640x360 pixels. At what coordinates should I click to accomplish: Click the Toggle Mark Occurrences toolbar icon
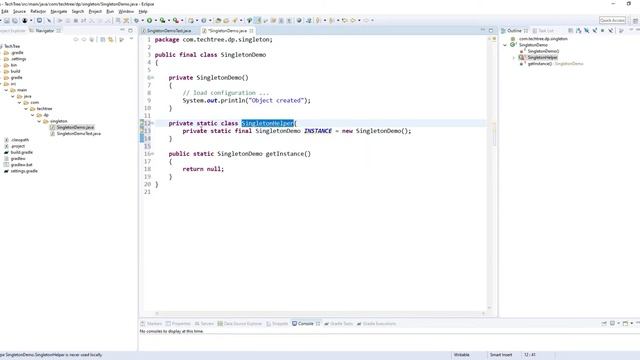point(258,20)
